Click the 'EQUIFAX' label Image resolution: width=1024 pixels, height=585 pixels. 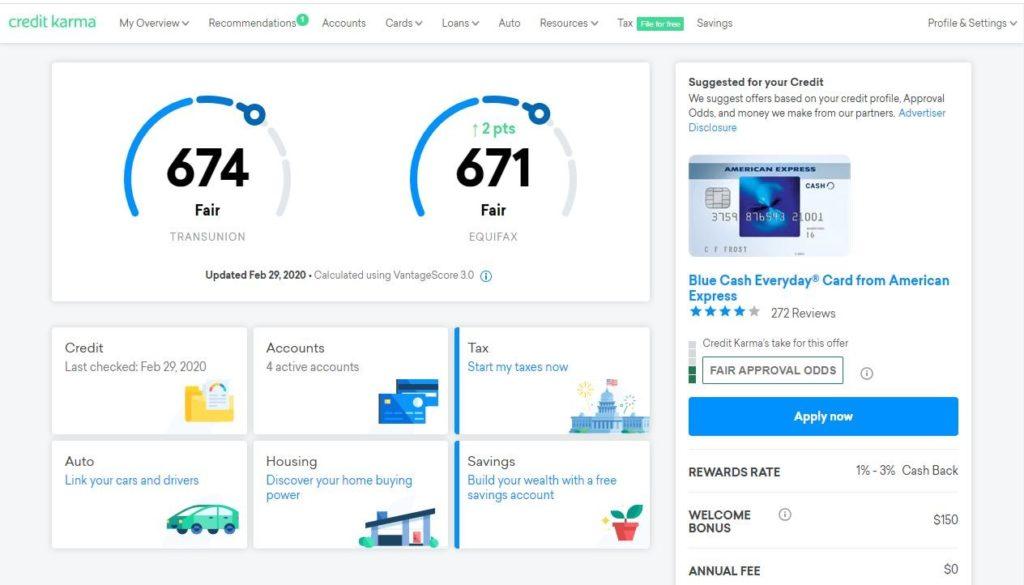click(493, 237)
